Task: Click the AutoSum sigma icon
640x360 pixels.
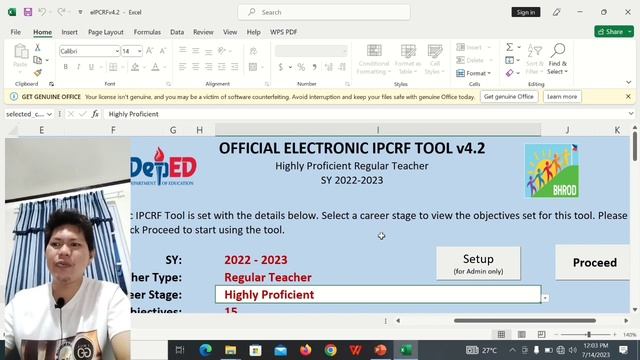Action: 510,47
